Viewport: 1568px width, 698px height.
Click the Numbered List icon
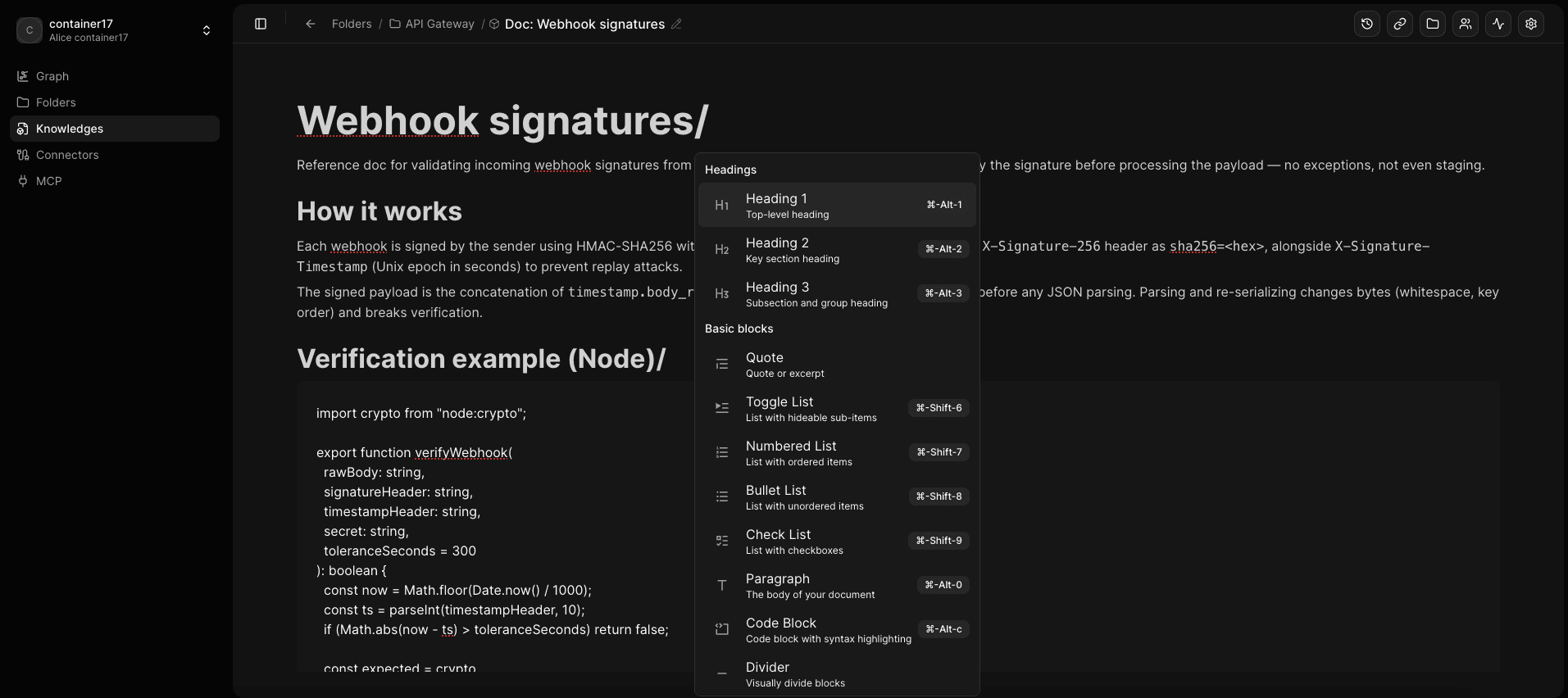[722, 452]
